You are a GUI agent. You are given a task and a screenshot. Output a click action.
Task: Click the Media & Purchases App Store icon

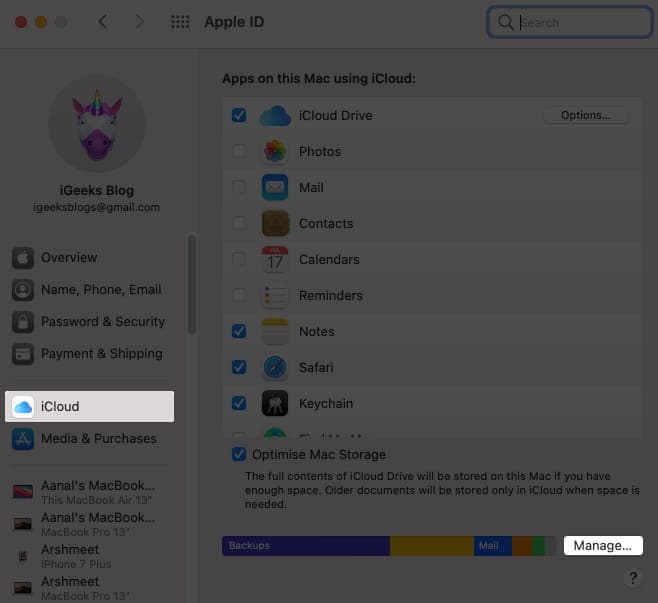click(23, 439)
